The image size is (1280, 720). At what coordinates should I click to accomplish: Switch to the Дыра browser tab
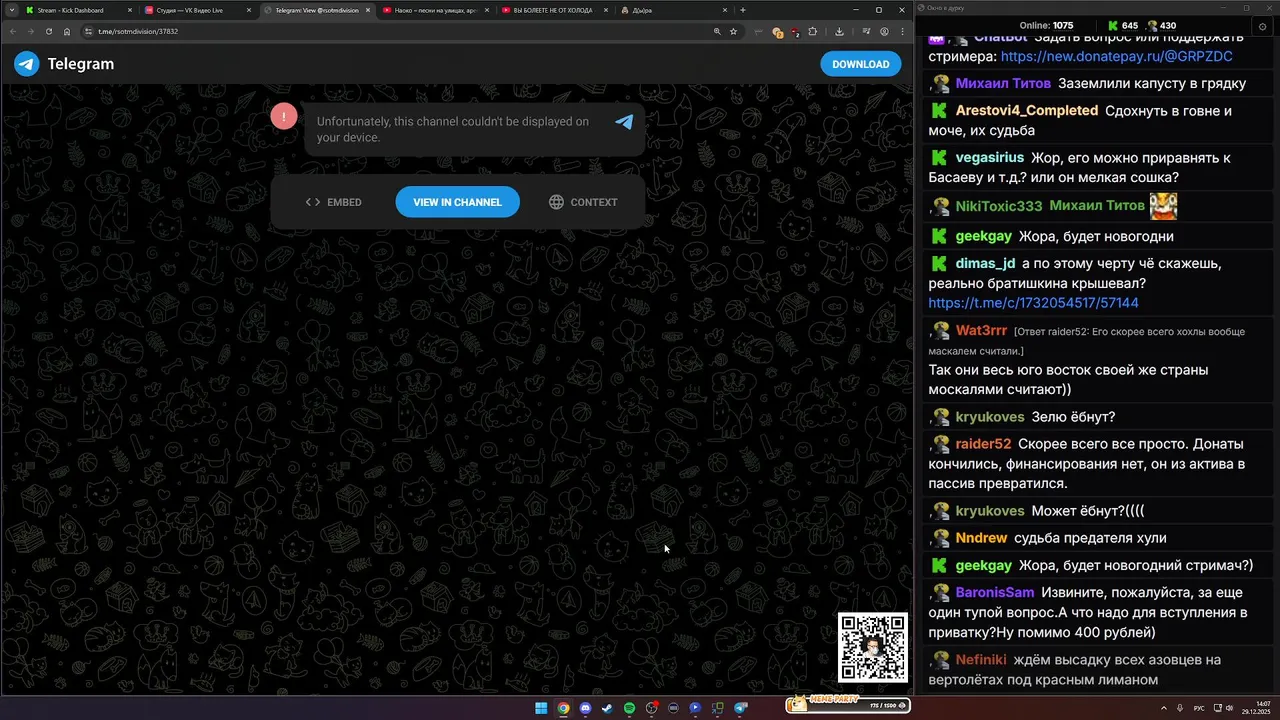[x=672, y=10]
